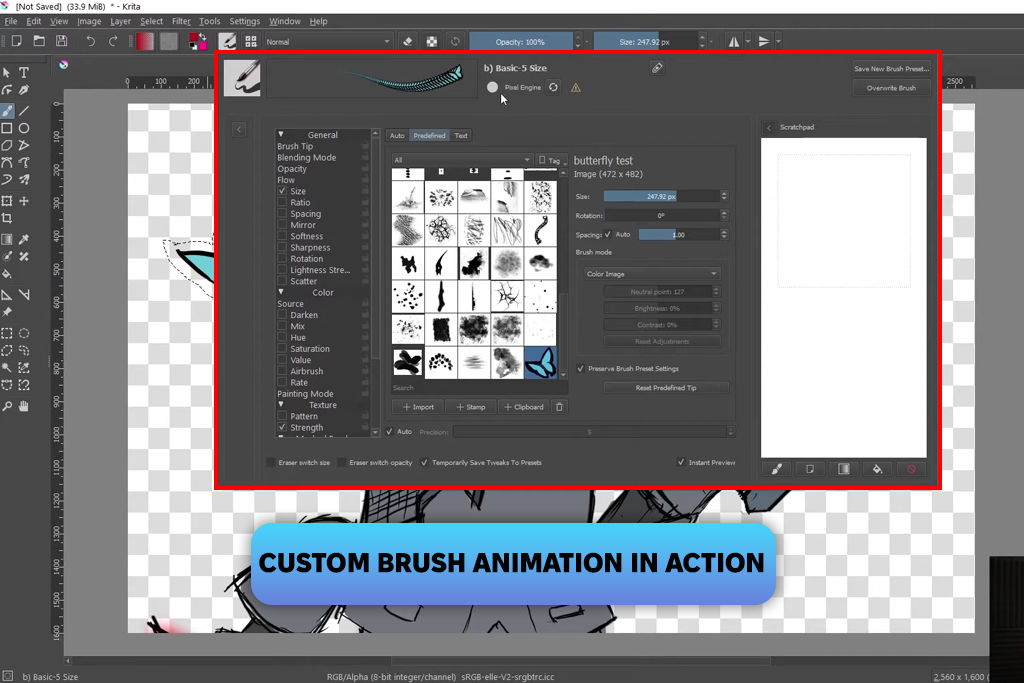Open the All brush tip filter dropdown
This screenshot has width=1024, height=683.
pos(462,160)
